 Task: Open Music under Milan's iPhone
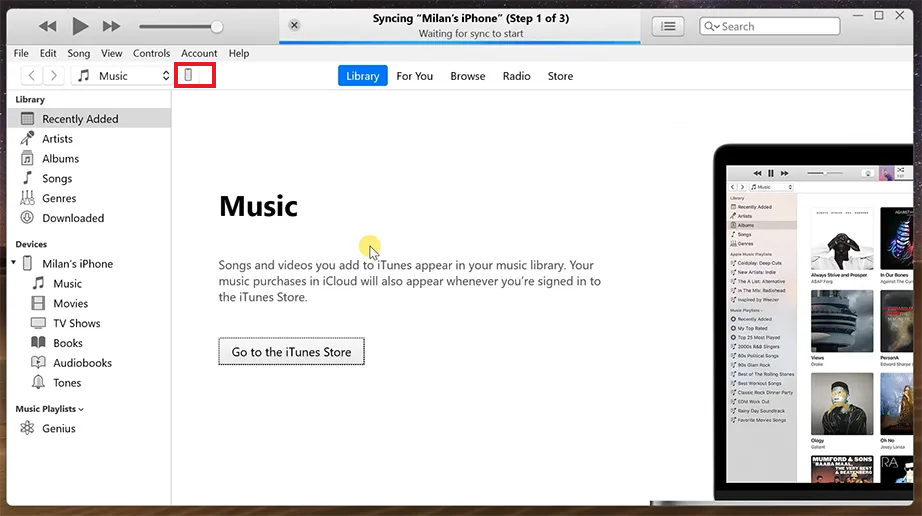pos(68,284)
